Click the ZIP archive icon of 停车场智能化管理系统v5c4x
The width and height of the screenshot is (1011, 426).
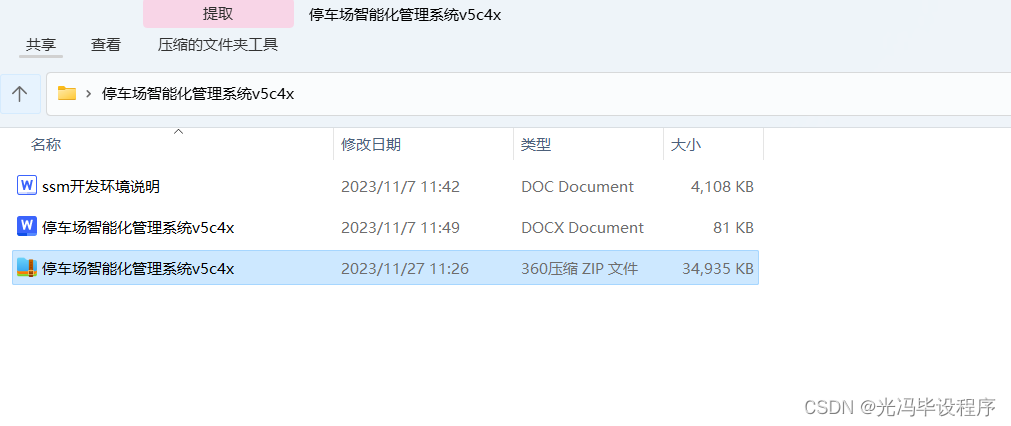[26, 268]
